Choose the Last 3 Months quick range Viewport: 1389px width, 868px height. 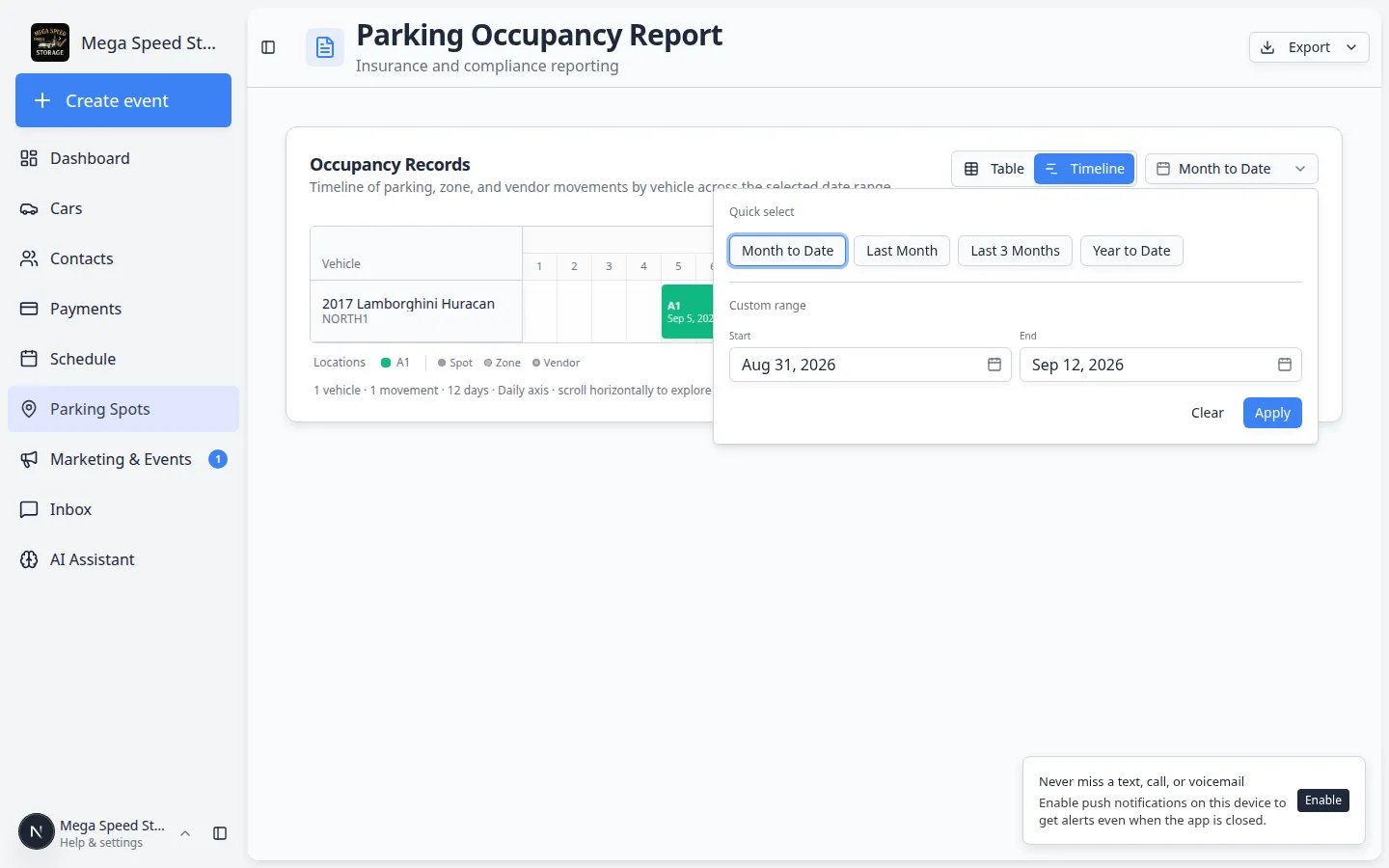(x=1015, y=251)
